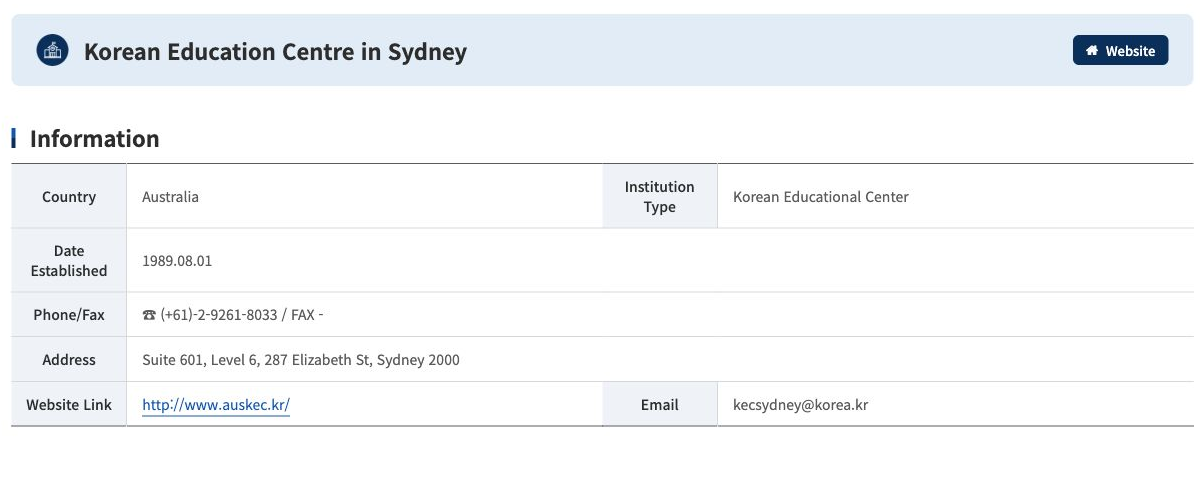
Task: Select the "Korean Educational Center" value
Action: pos(821,197)
